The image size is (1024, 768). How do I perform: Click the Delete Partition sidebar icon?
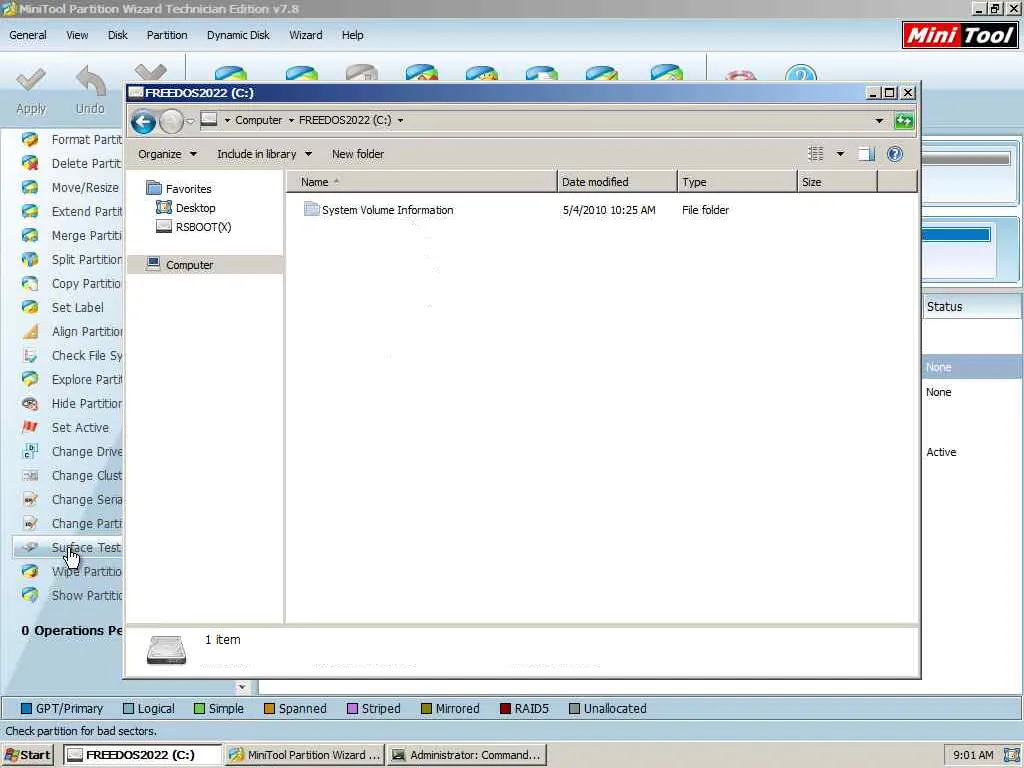pos(30,163)
